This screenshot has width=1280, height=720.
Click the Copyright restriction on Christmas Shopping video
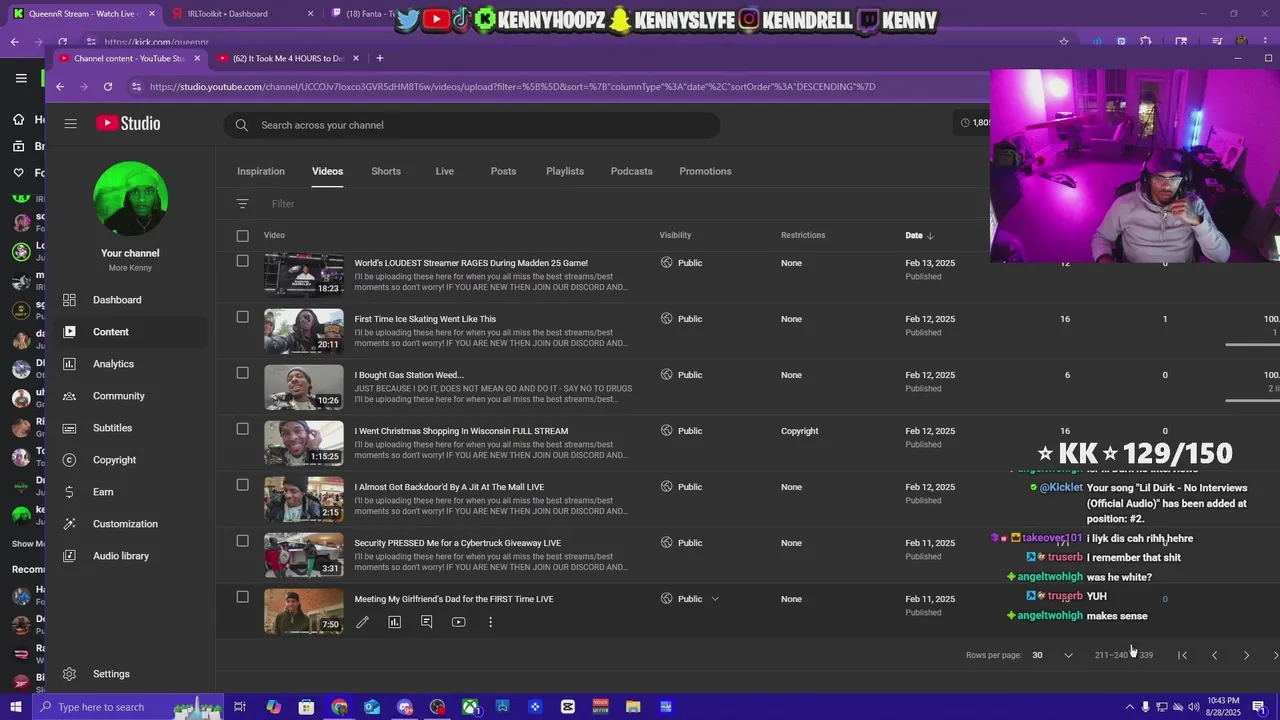click(x=800, y=431)
